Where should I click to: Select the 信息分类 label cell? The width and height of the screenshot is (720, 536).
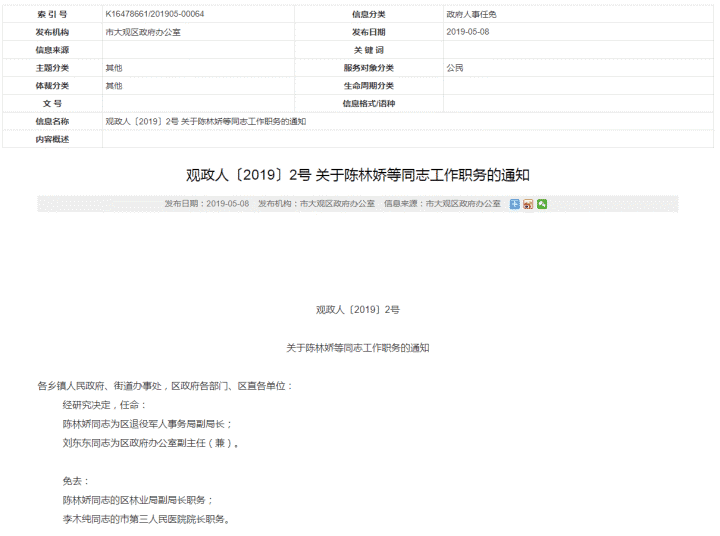tap(369, 14)
